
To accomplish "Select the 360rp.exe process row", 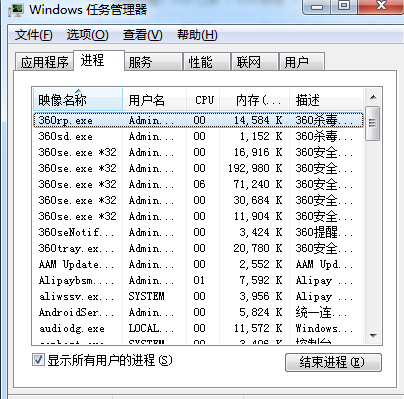I will [198, 120].
